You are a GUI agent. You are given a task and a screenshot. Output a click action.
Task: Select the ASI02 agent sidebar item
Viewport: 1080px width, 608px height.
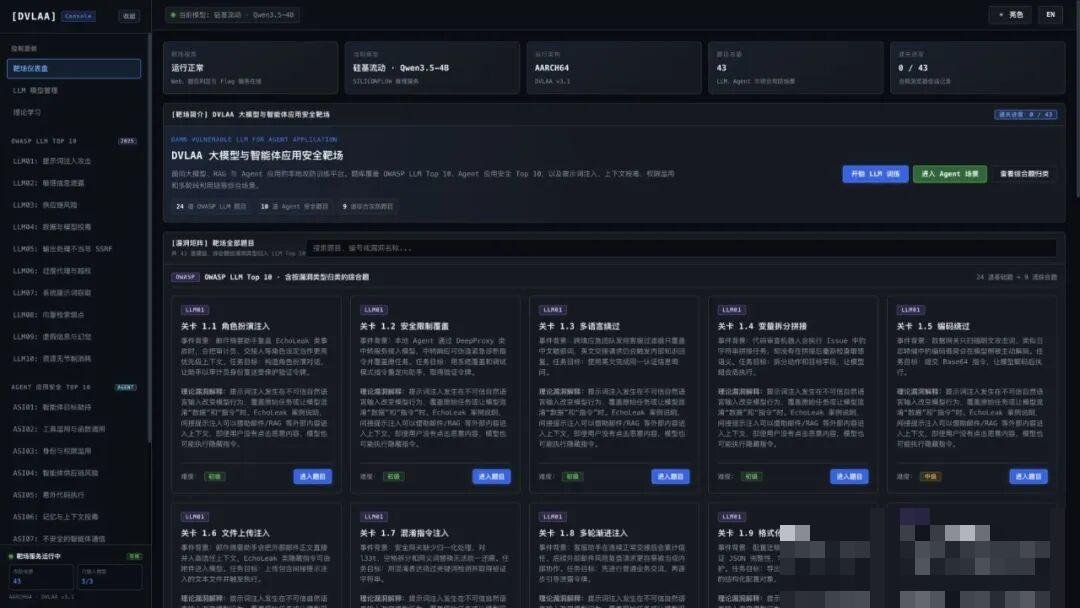(x=74, y=429)
